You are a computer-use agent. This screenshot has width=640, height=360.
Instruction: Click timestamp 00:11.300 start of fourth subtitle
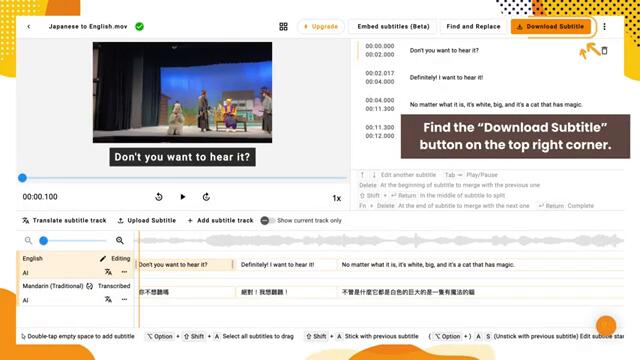[380, 127]
